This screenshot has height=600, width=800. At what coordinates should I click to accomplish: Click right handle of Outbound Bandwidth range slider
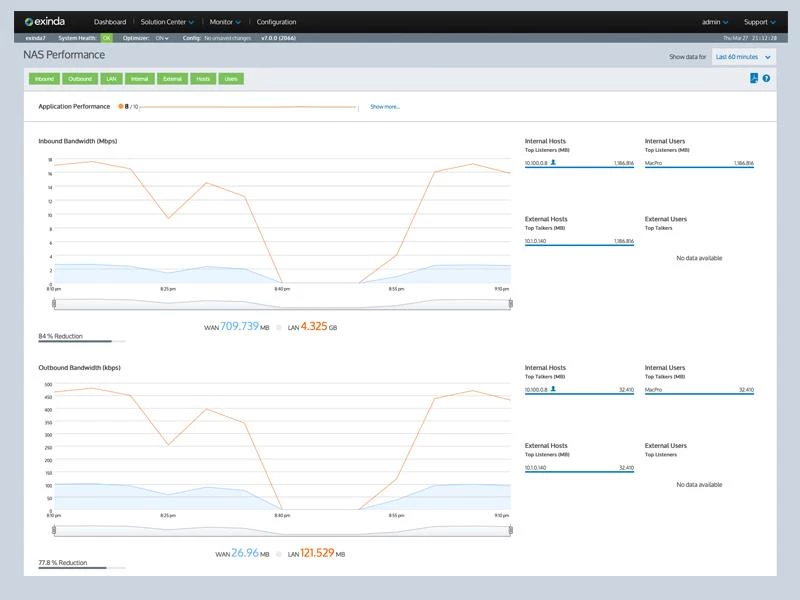510,530
